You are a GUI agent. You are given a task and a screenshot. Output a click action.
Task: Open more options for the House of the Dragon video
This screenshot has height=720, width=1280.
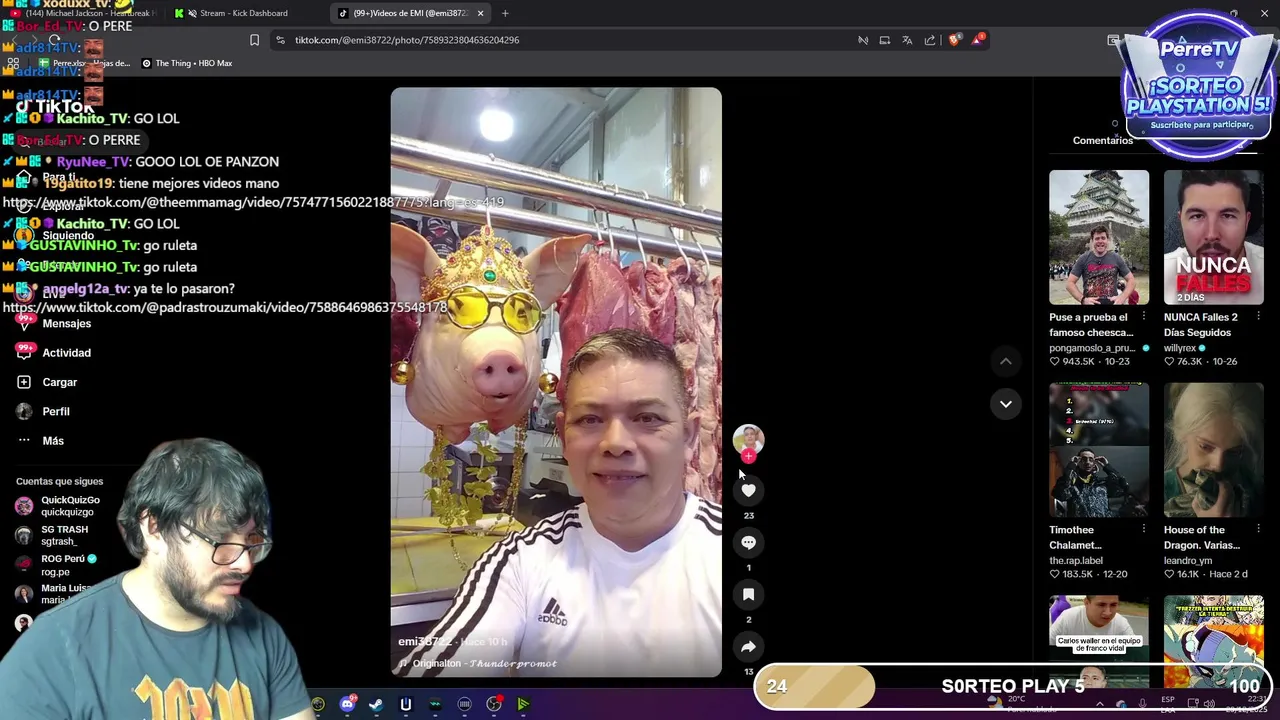click(1258, 529)
